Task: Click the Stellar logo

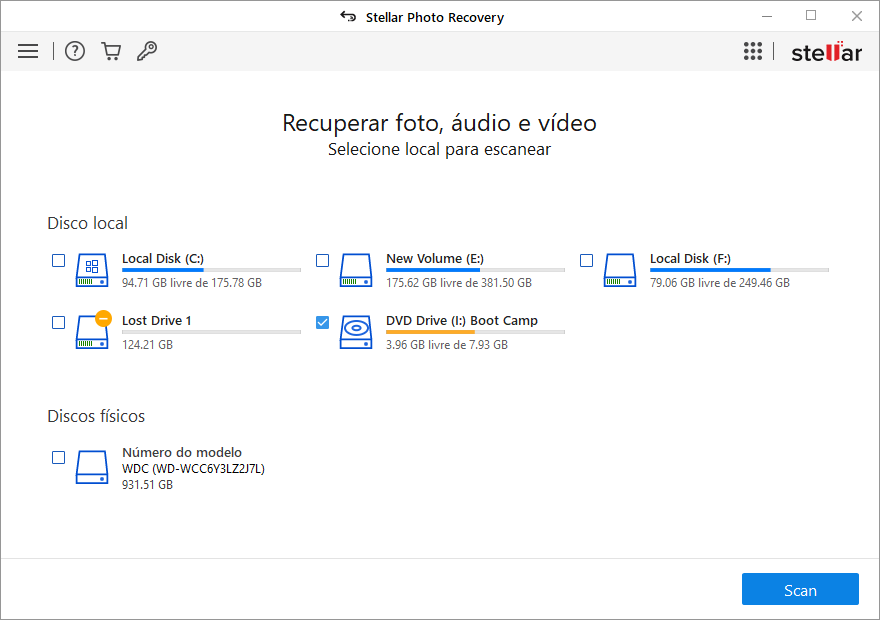Action: (x=826, y=52)
